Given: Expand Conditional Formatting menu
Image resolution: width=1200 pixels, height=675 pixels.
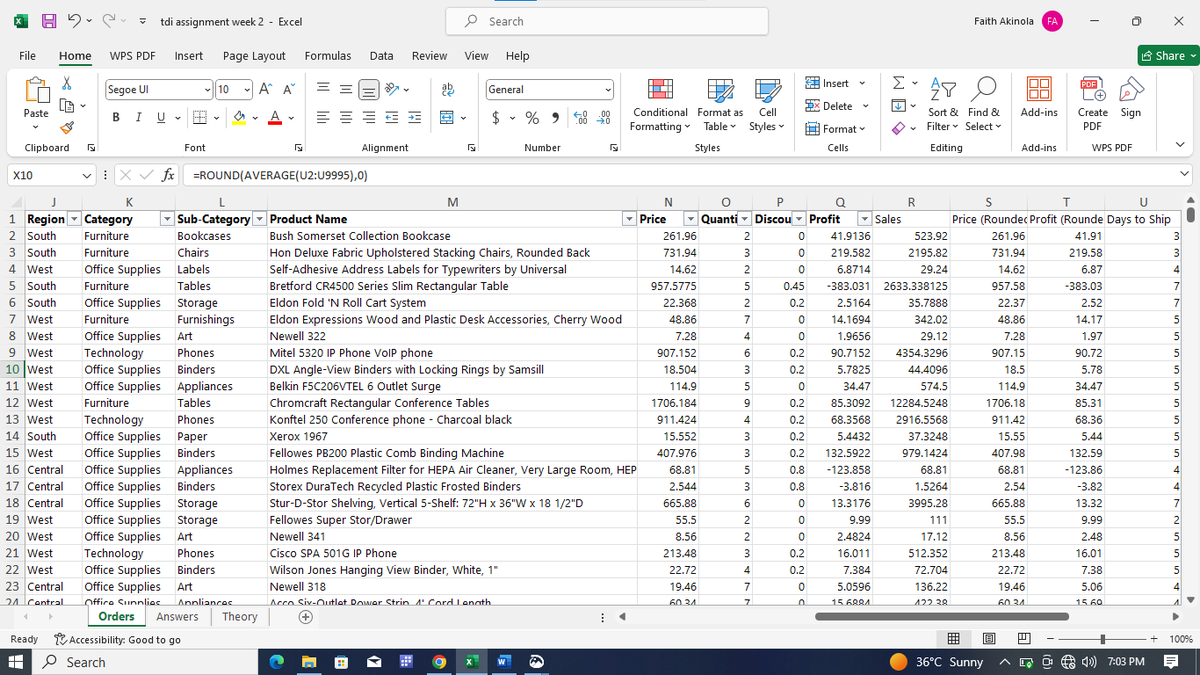Looking at the screenshot, I should pos(658,104).
